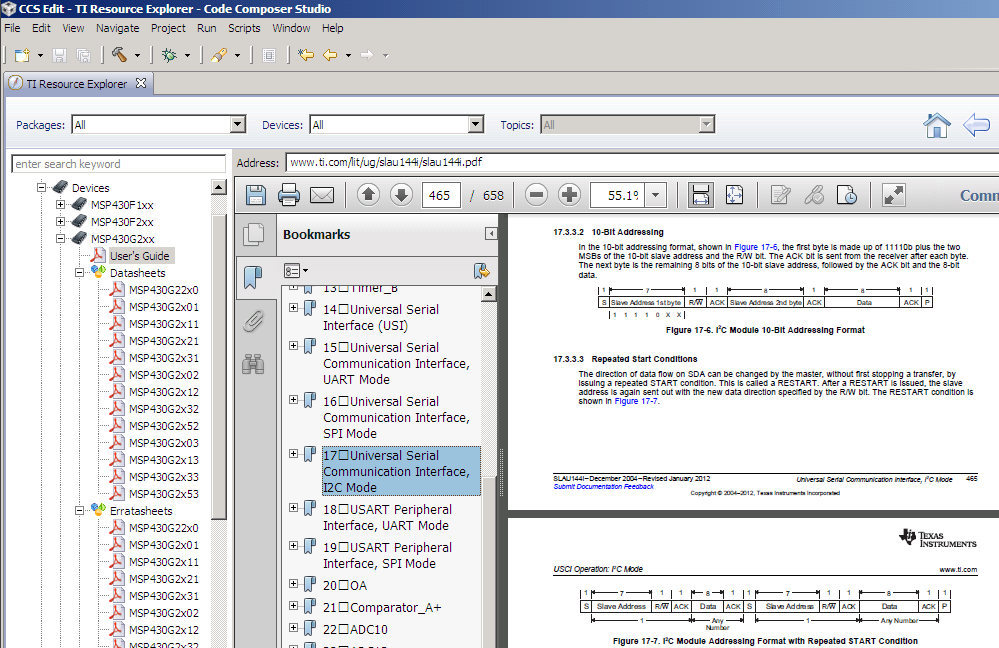Viewport: 999px width, 648px height.
Task: Zoom out with the minus button
Action: tap(536, 195)
